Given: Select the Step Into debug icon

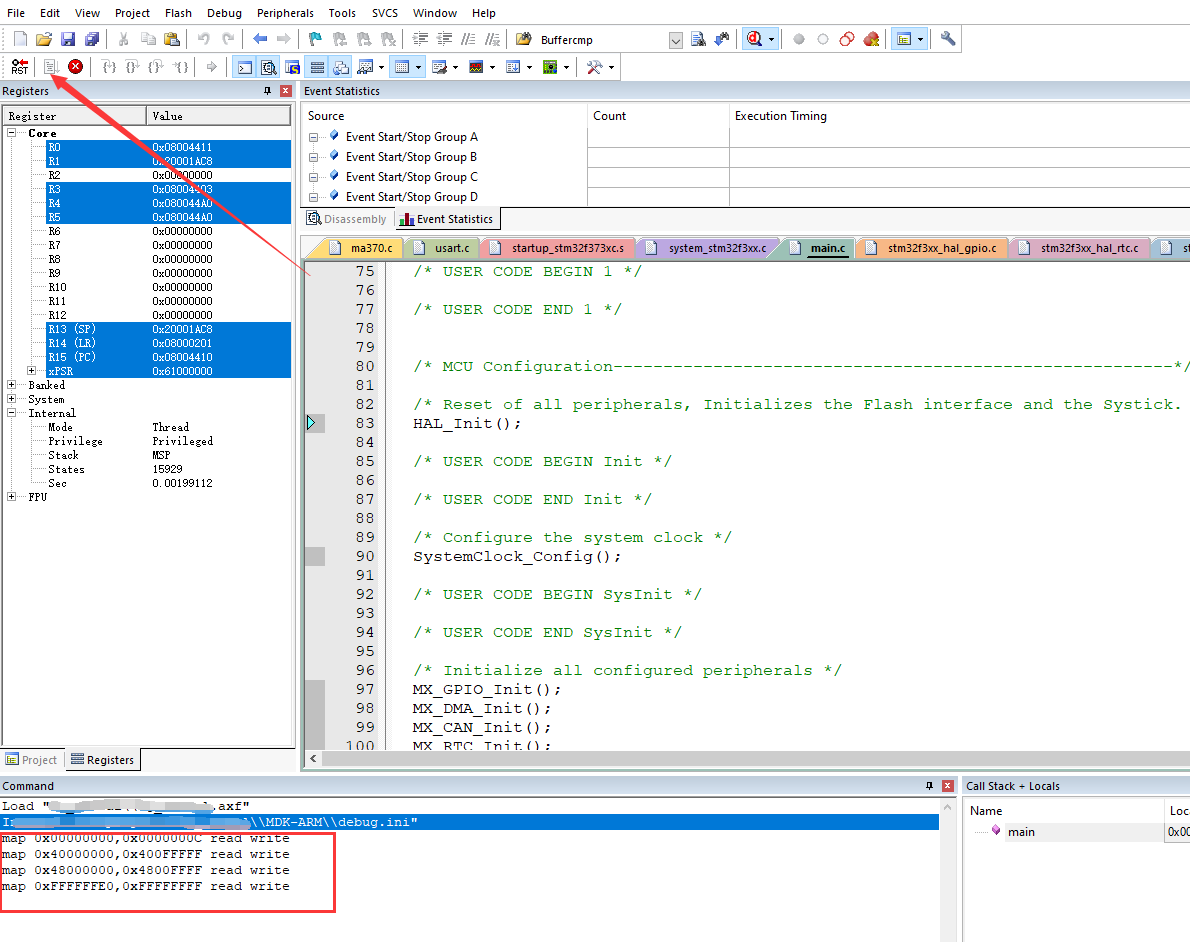Looking at the screenshot, I should (x=109, y=67).
